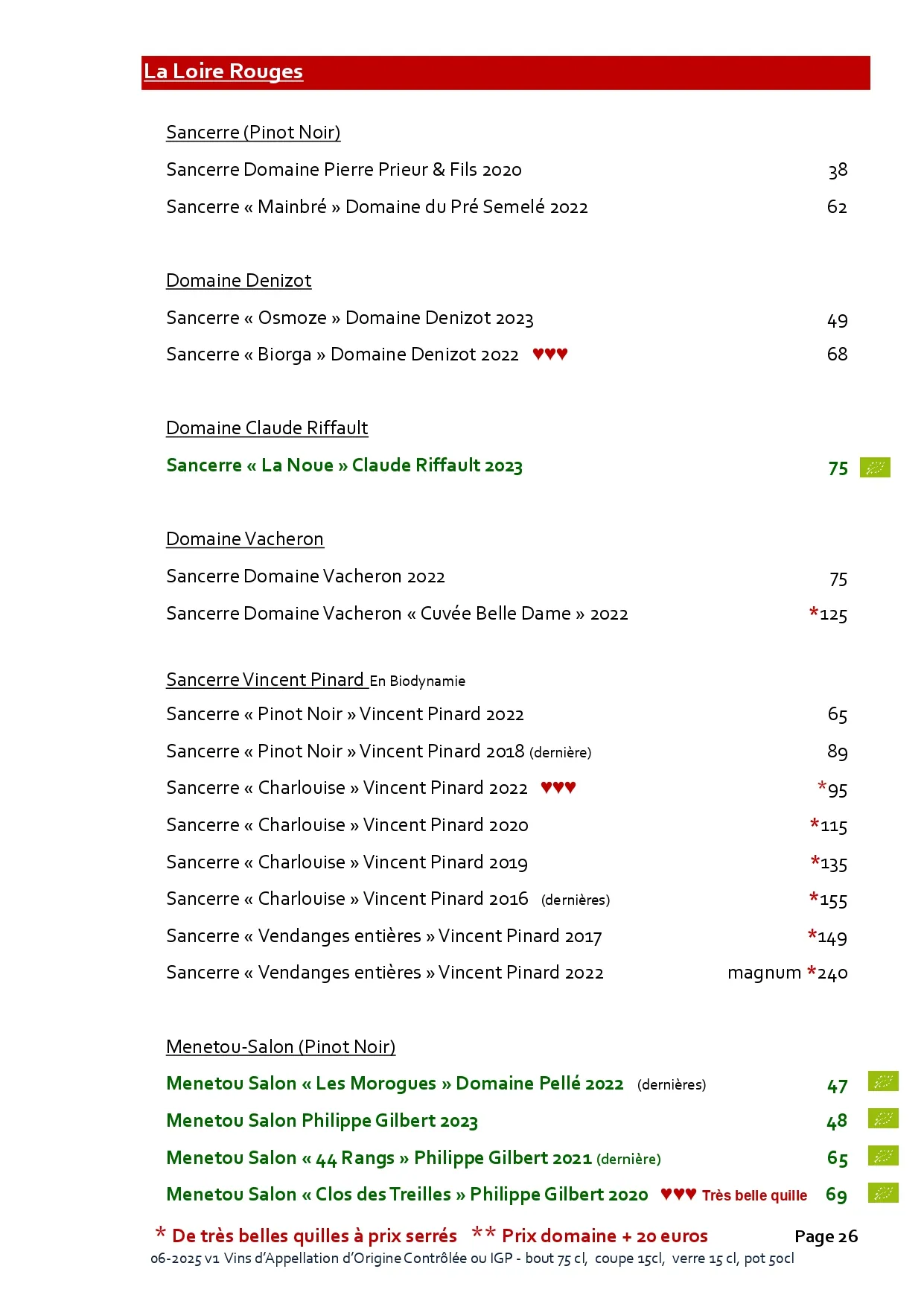924x1307 pixels.
Task: Click the Domaine Claude Riffault heading
Action: [267, 428]
